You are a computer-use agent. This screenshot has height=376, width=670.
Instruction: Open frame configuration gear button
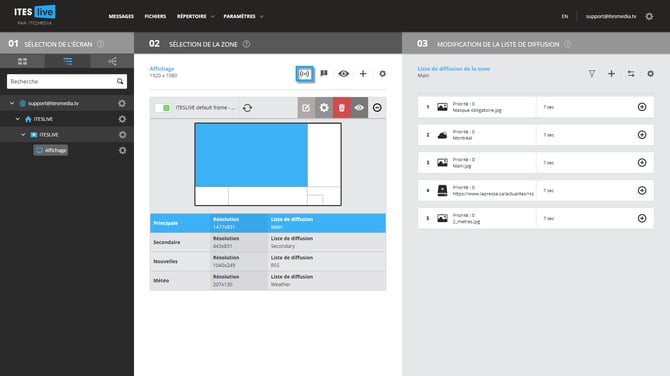[x=324, y=108]
